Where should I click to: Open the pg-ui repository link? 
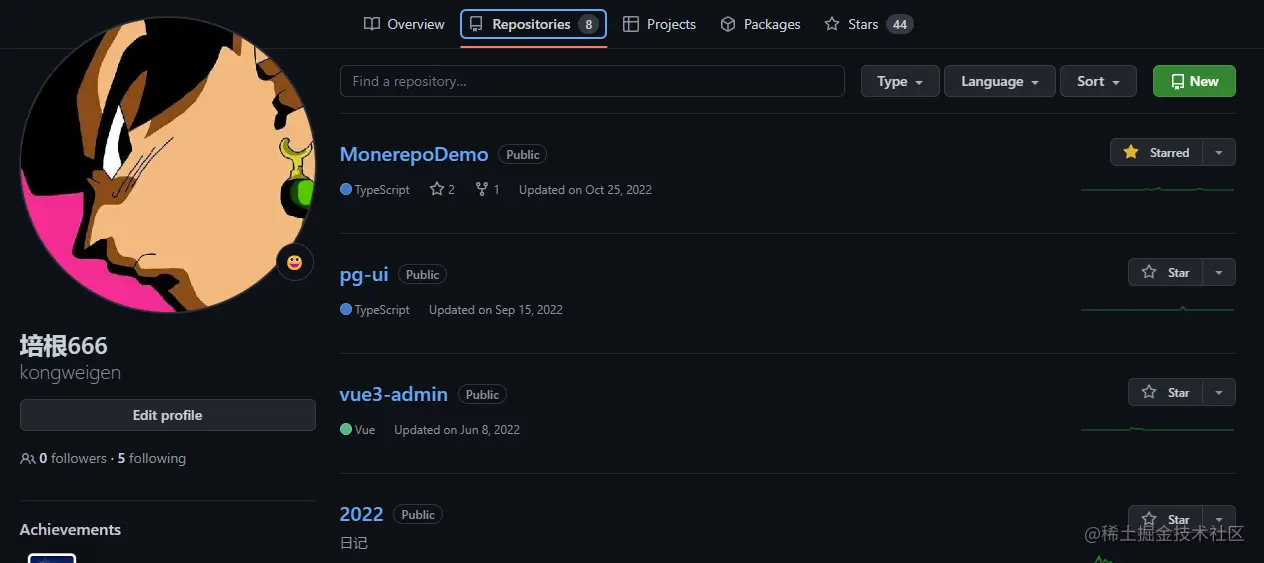(364, 274)
